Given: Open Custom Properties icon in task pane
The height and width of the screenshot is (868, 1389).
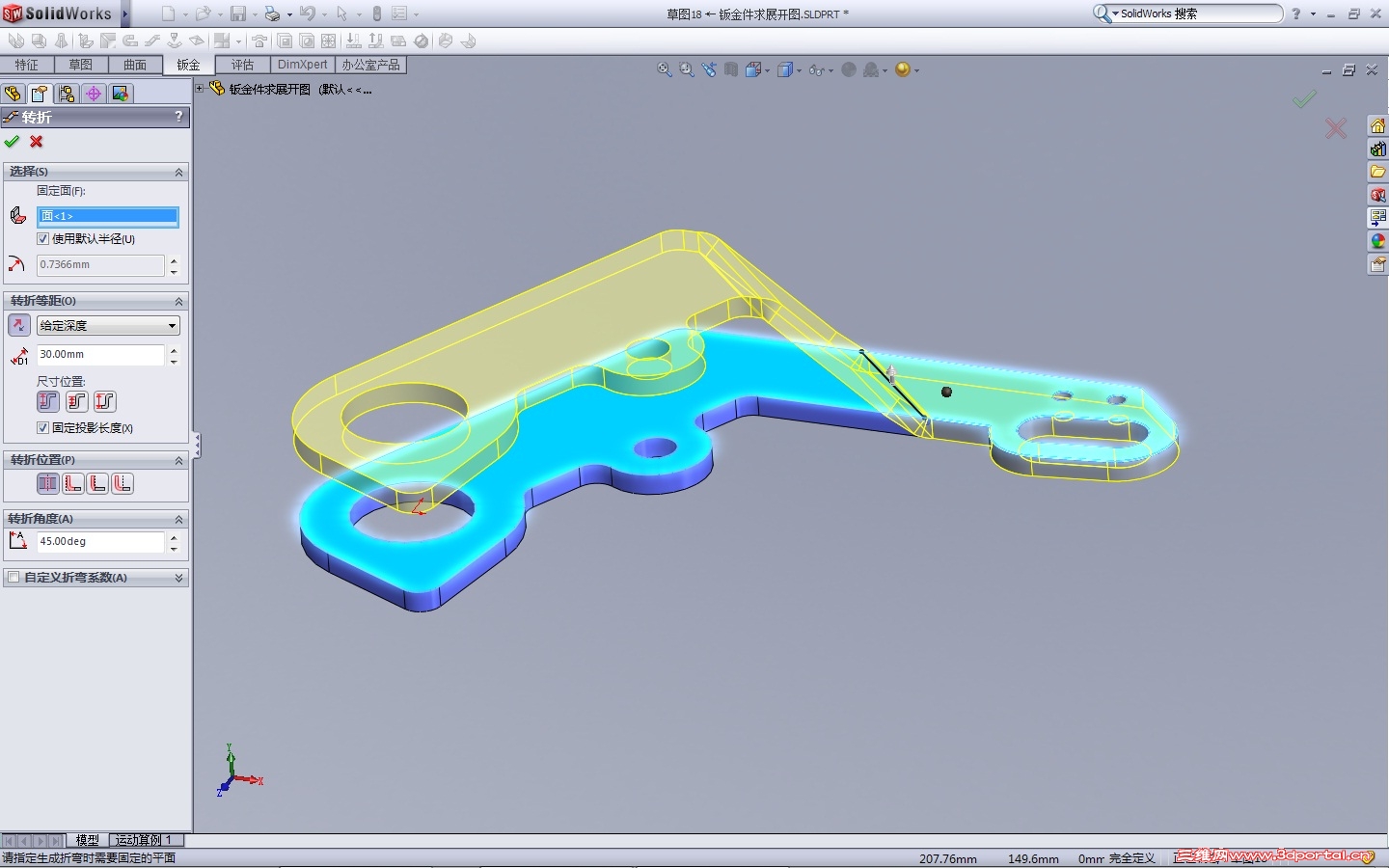Looking at the screenshot, I should tap(1377, 264).
